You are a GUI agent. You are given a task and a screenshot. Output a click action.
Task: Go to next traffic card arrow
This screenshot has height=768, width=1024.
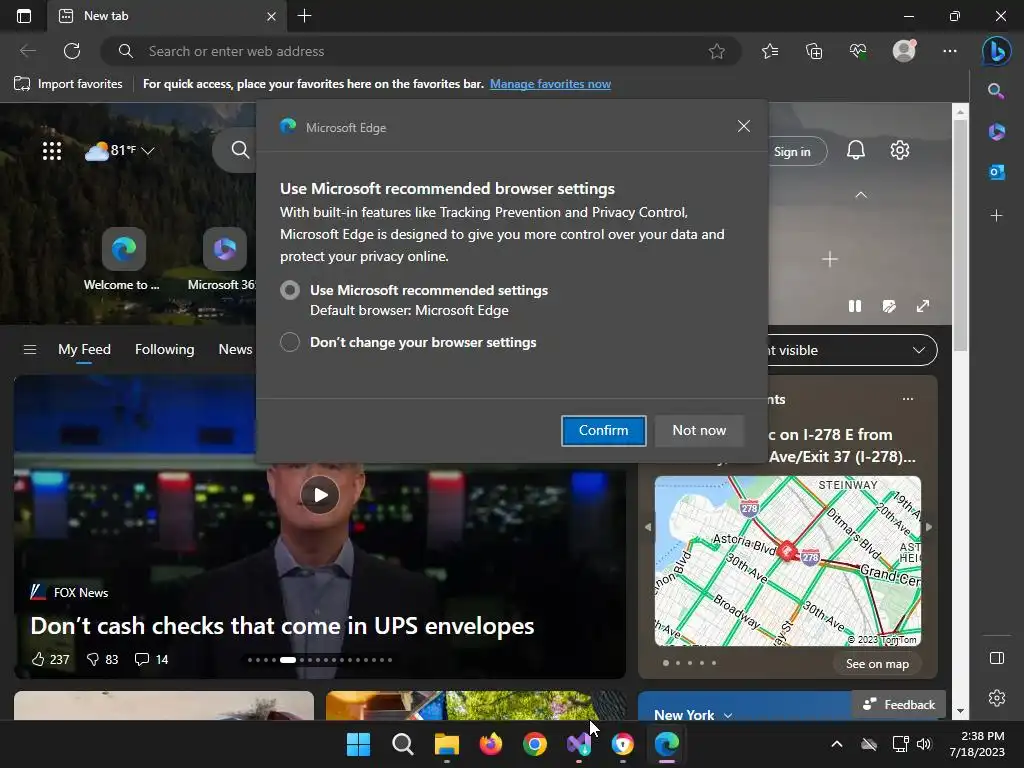click(929, 526)
